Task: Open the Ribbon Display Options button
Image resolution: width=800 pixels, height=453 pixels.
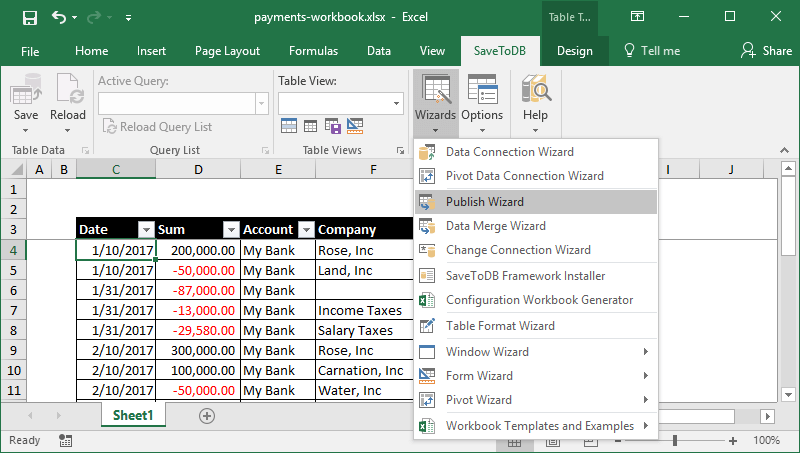Action: coord(637,16)
